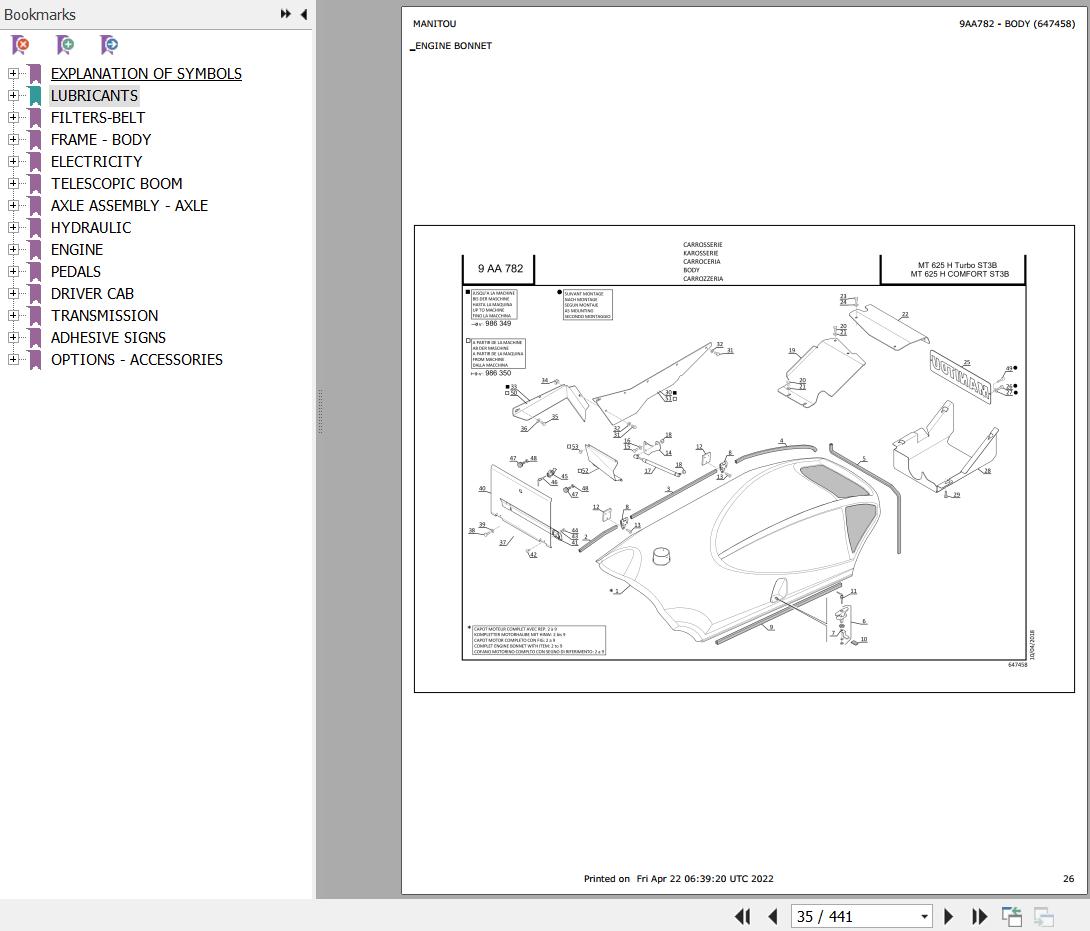
Task: Select the FRAME - BODY bookmark
Action: tap(101, 140)
